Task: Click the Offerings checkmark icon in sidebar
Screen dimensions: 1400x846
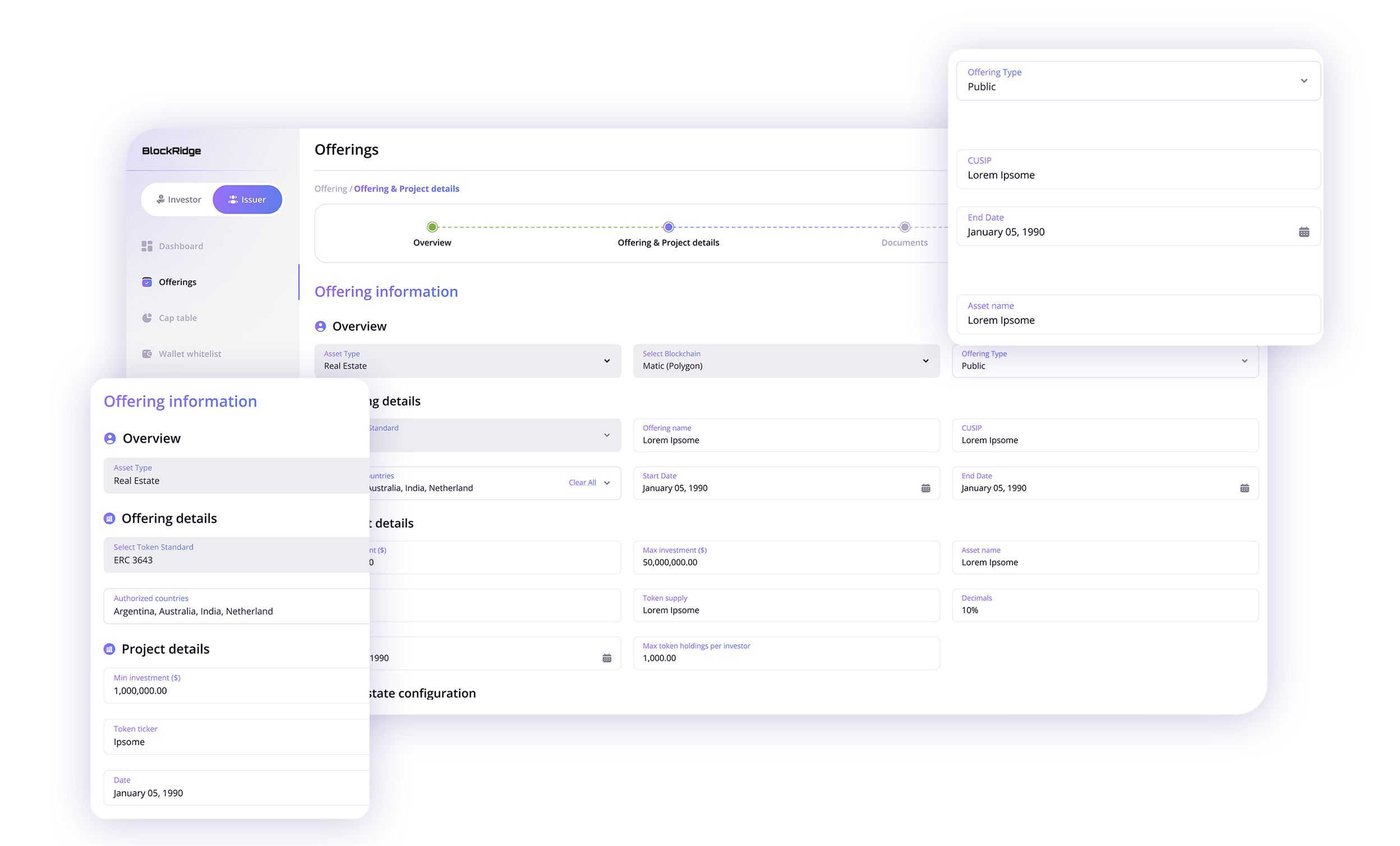Action: 146,282
